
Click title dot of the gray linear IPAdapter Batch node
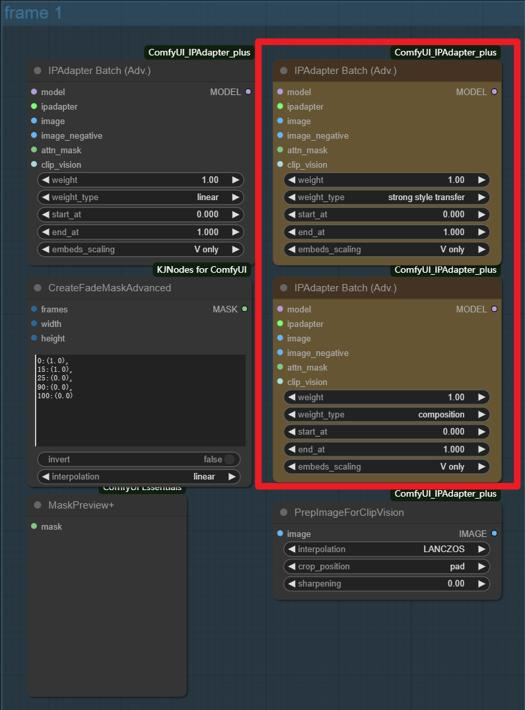tap(38, 71)
